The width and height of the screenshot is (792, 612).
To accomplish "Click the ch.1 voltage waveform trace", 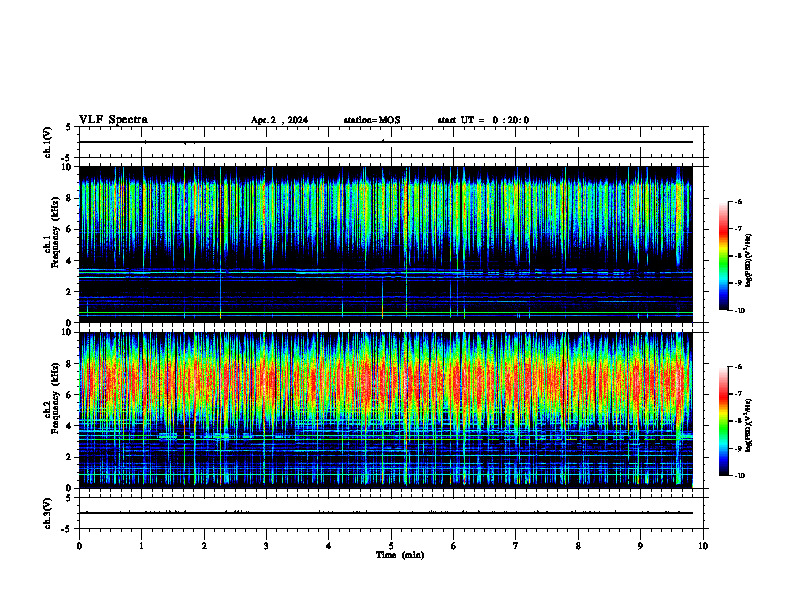I will pos(386,142).
